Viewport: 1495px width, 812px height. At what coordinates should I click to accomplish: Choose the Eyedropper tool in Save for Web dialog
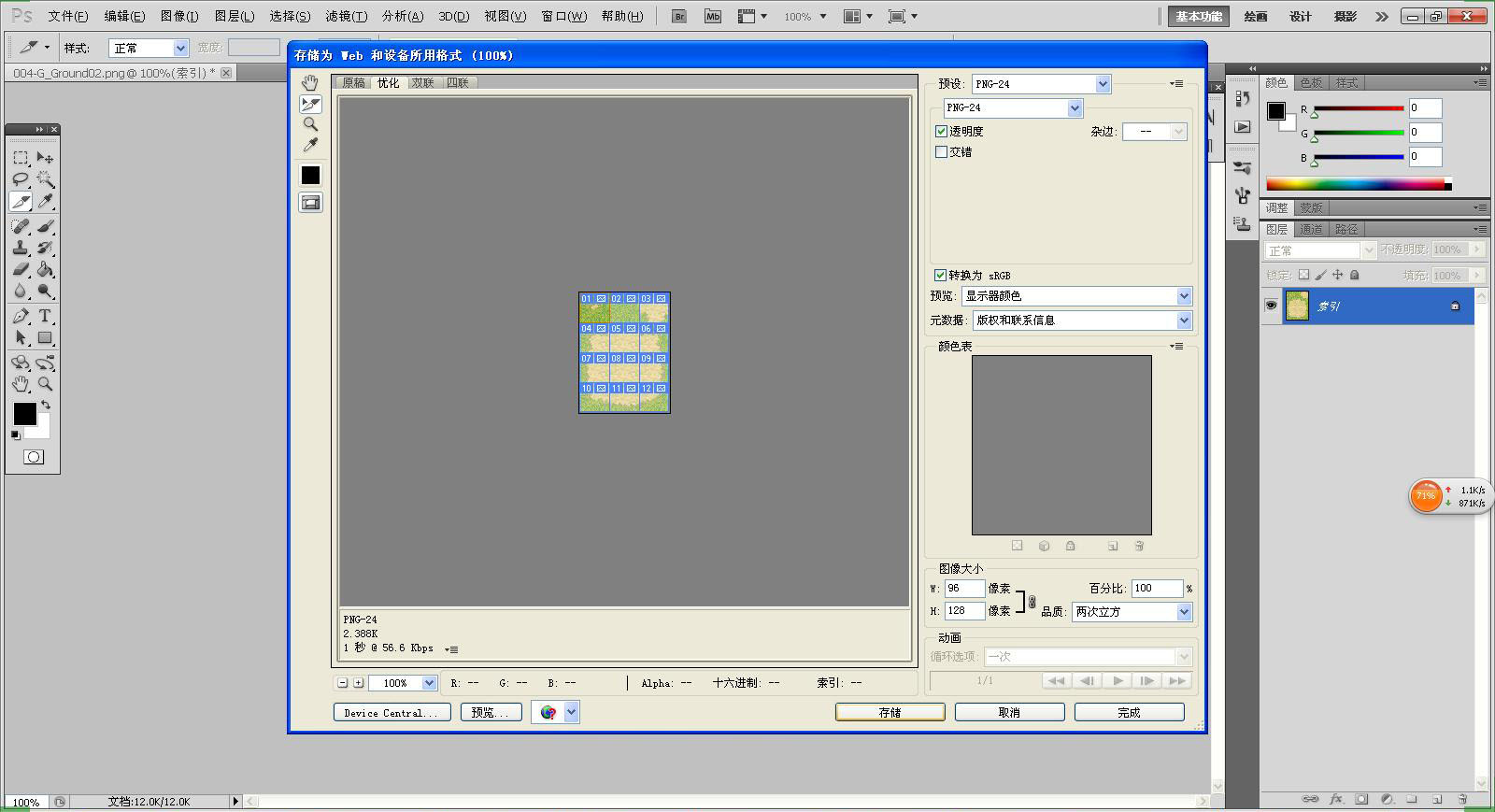310,145
